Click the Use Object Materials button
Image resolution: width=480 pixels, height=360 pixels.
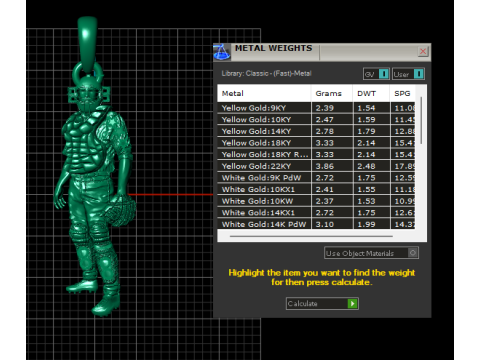click(x=371, y=253)
